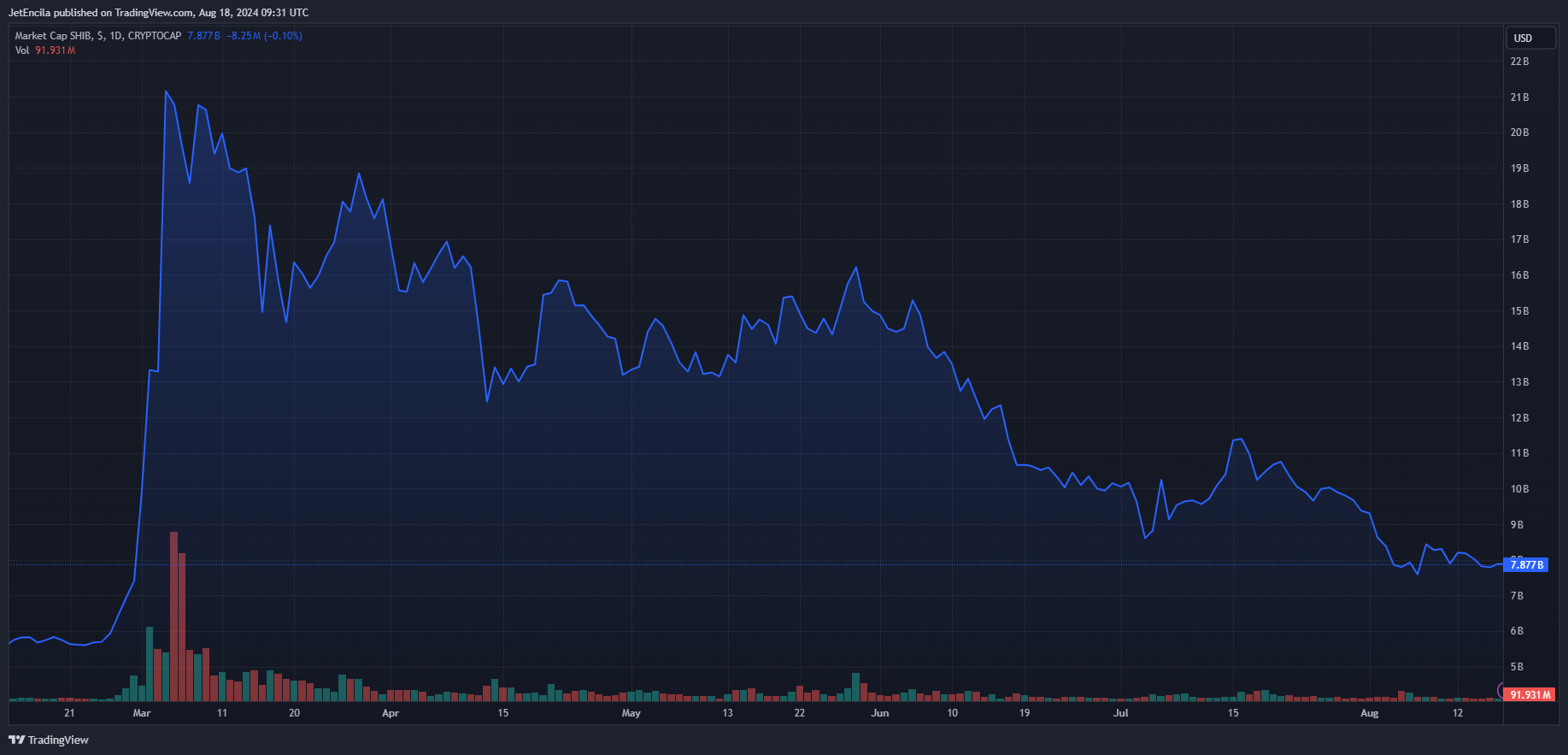Image resolution: width=1568 pixels, height=755 pixels.
Task: Click the 13 B price axis label
Action: 1519,382
